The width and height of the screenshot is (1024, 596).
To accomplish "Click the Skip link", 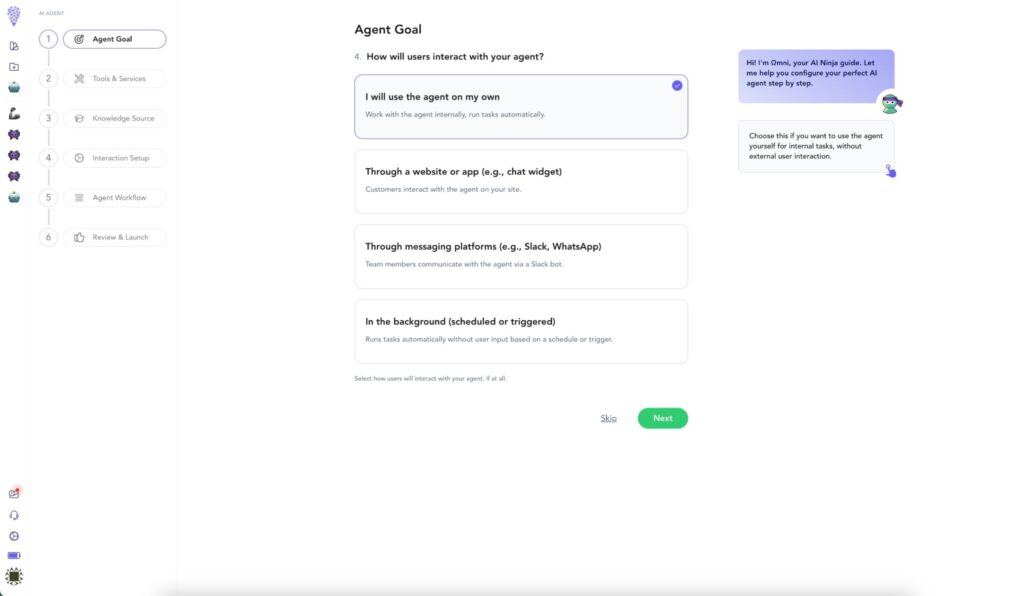I will [609, 417].
